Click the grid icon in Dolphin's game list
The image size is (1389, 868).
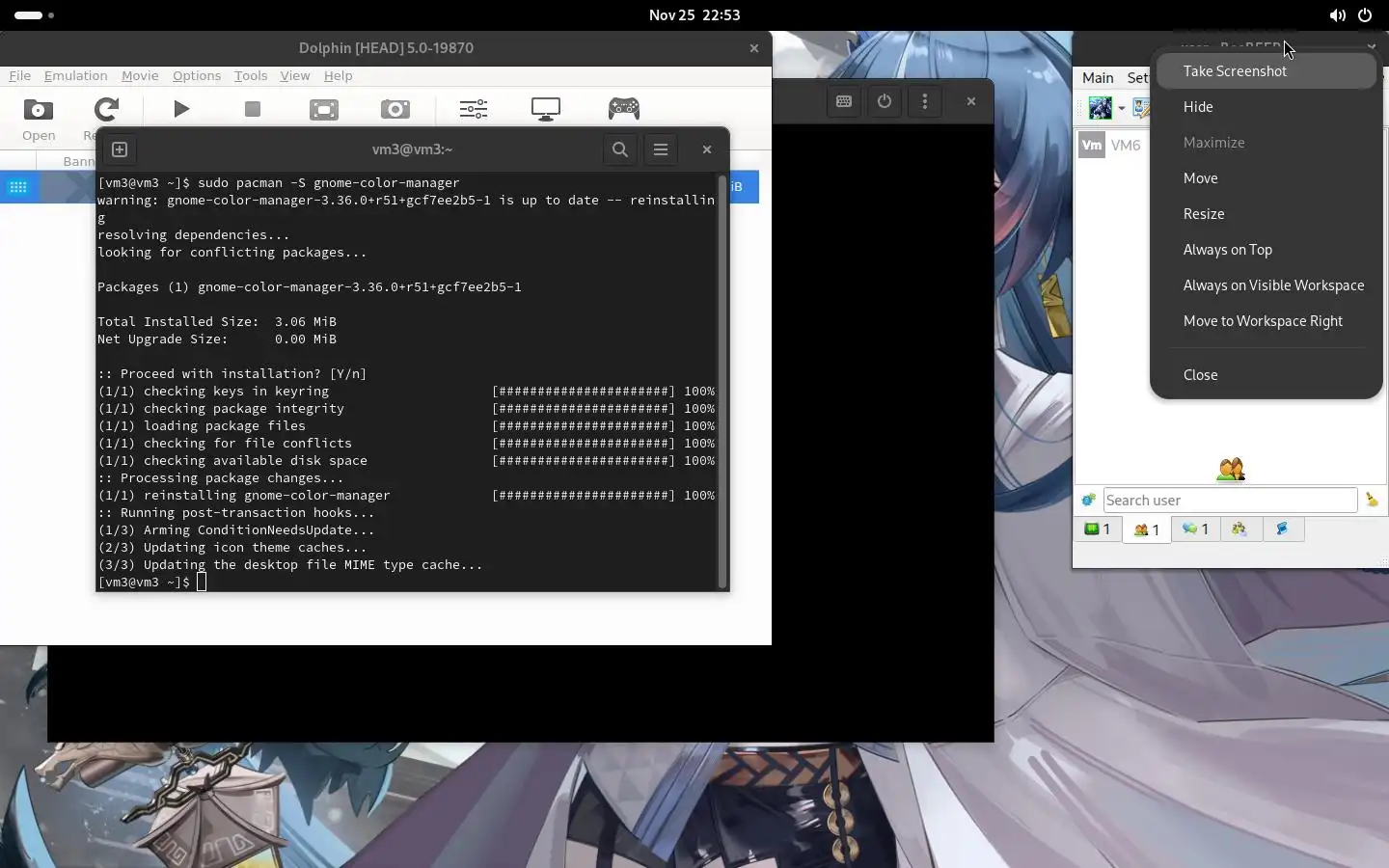pos(18,187)
